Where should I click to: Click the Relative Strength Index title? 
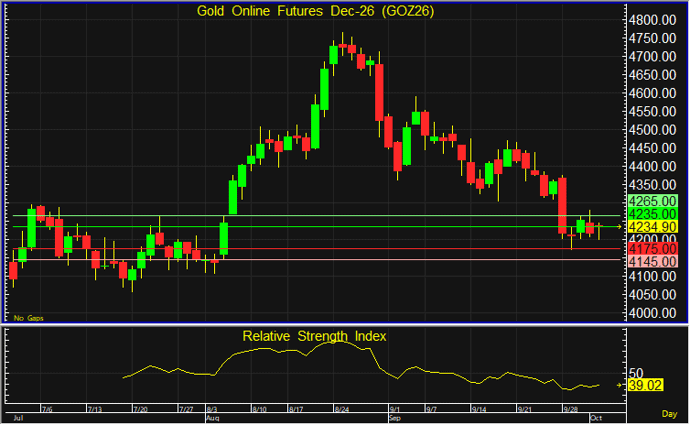coord(314,336)
